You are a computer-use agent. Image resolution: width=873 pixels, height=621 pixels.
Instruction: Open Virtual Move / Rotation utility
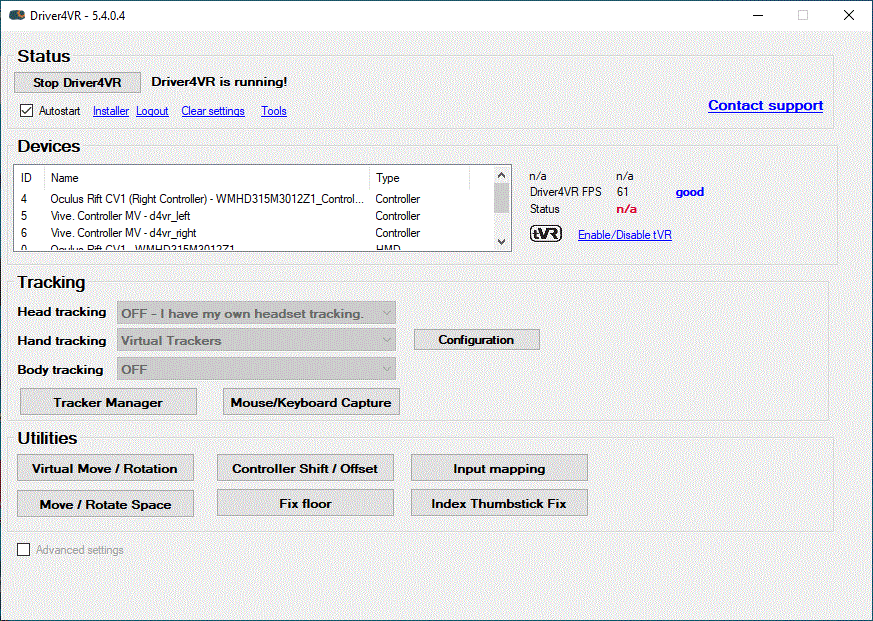tap(105, 468)
